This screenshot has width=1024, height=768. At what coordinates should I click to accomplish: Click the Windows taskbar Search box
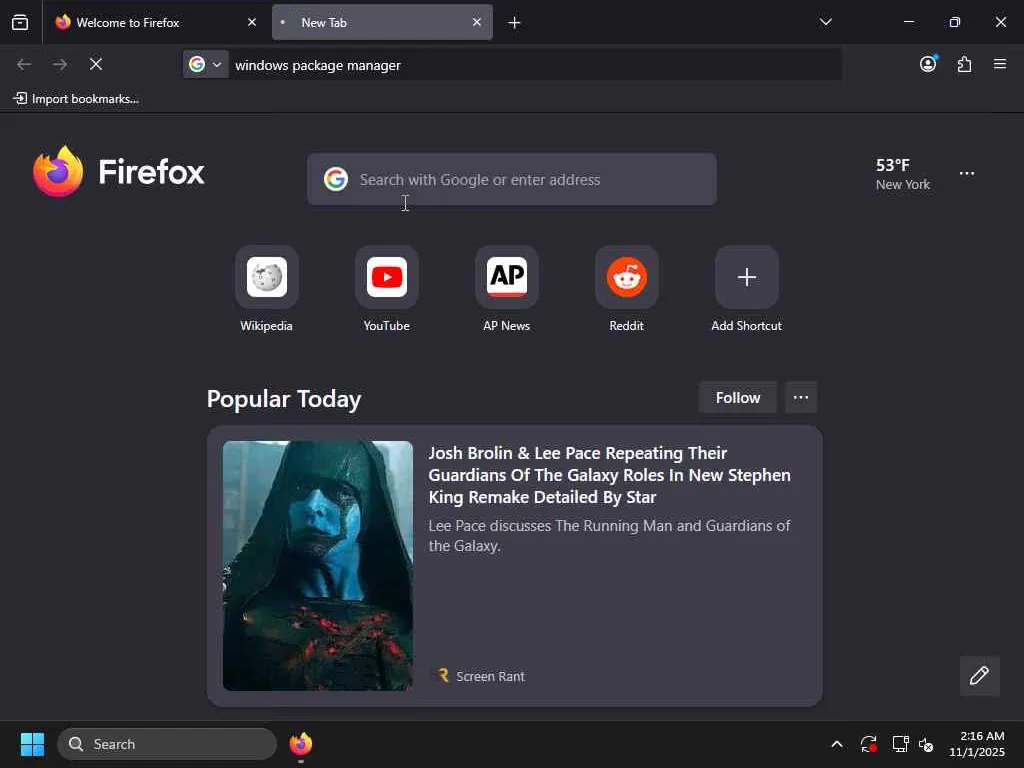[167, 744]
